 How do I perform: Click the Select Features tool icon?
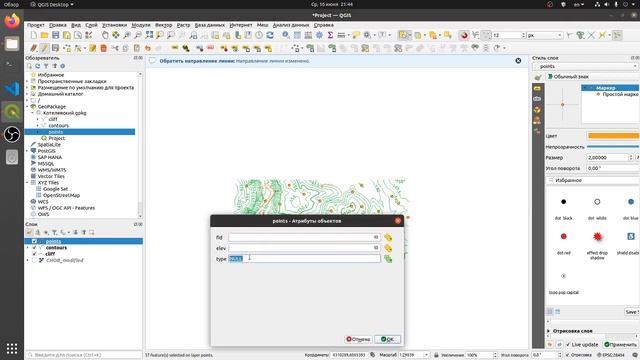(403, 36)
